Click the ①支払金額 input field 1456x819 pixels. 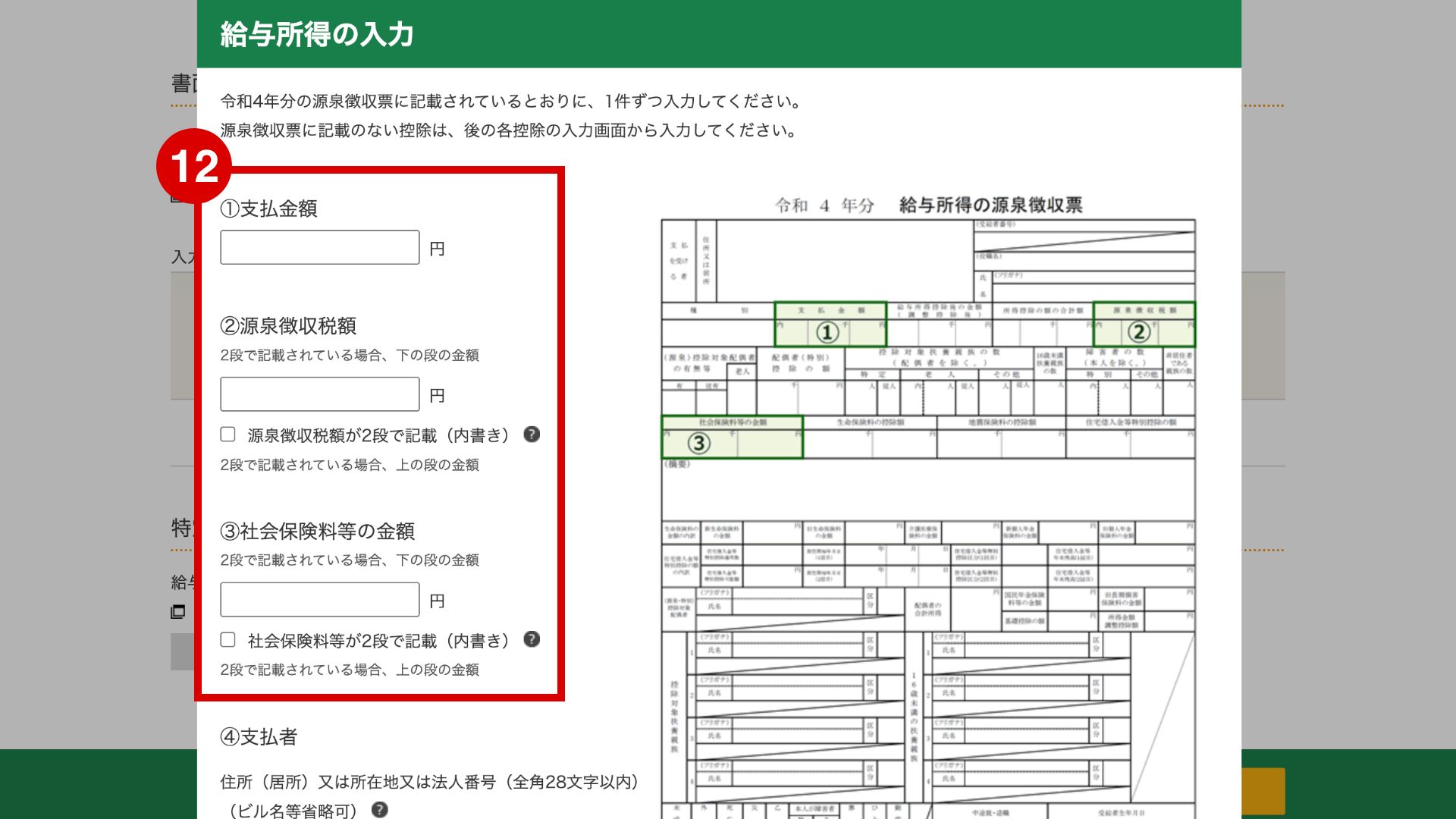319,247
